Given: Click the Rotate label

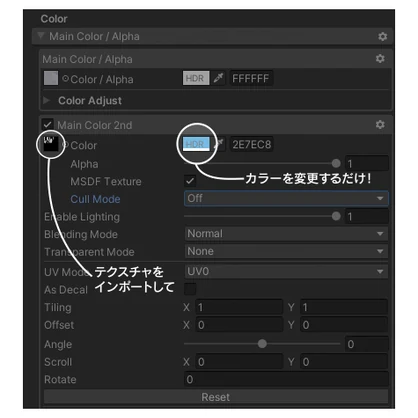Looking at the screenshot, I should [x=60, y=379].
